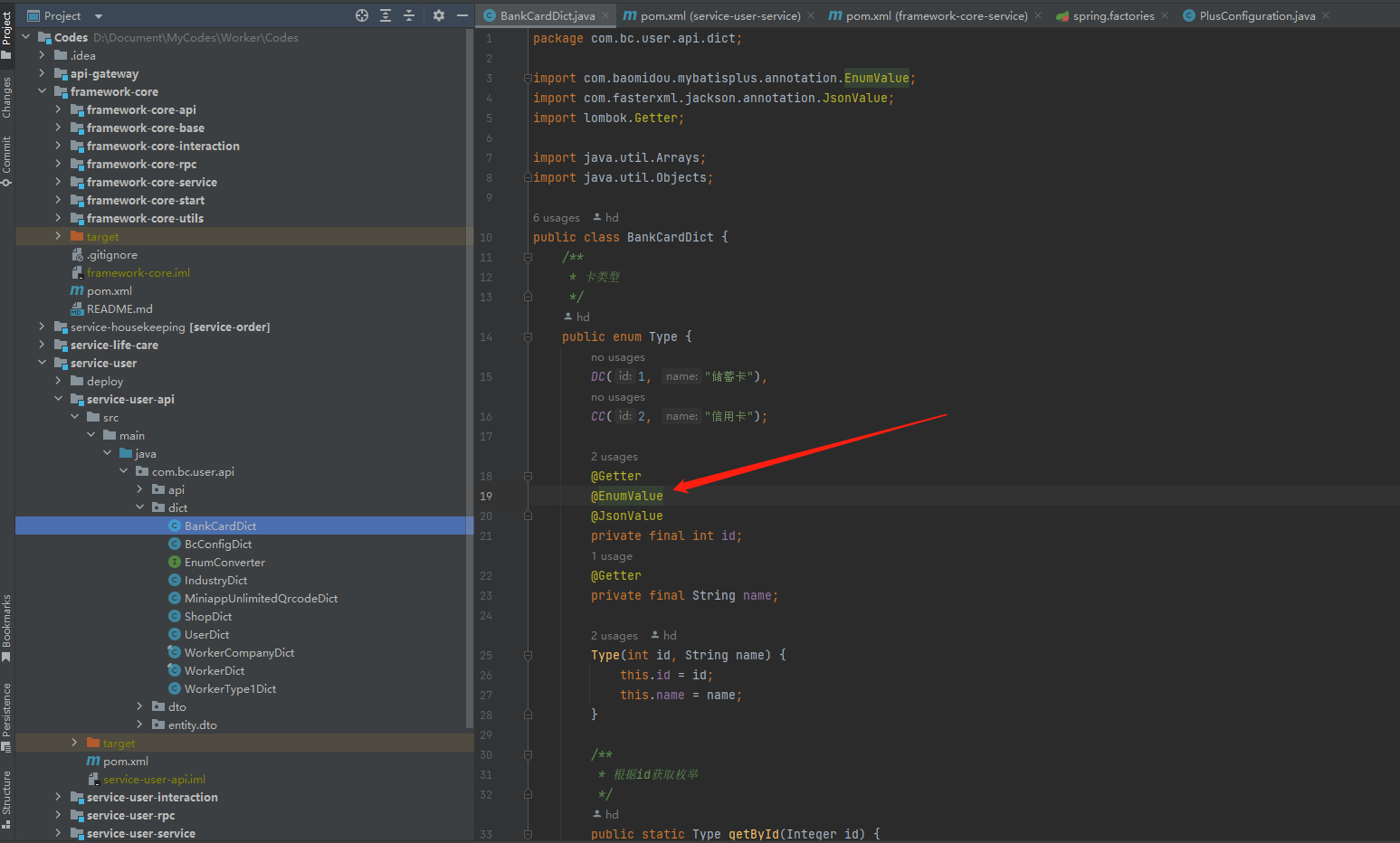
Task: Fold the enum Type block at line 14
Action: point(528,337)
